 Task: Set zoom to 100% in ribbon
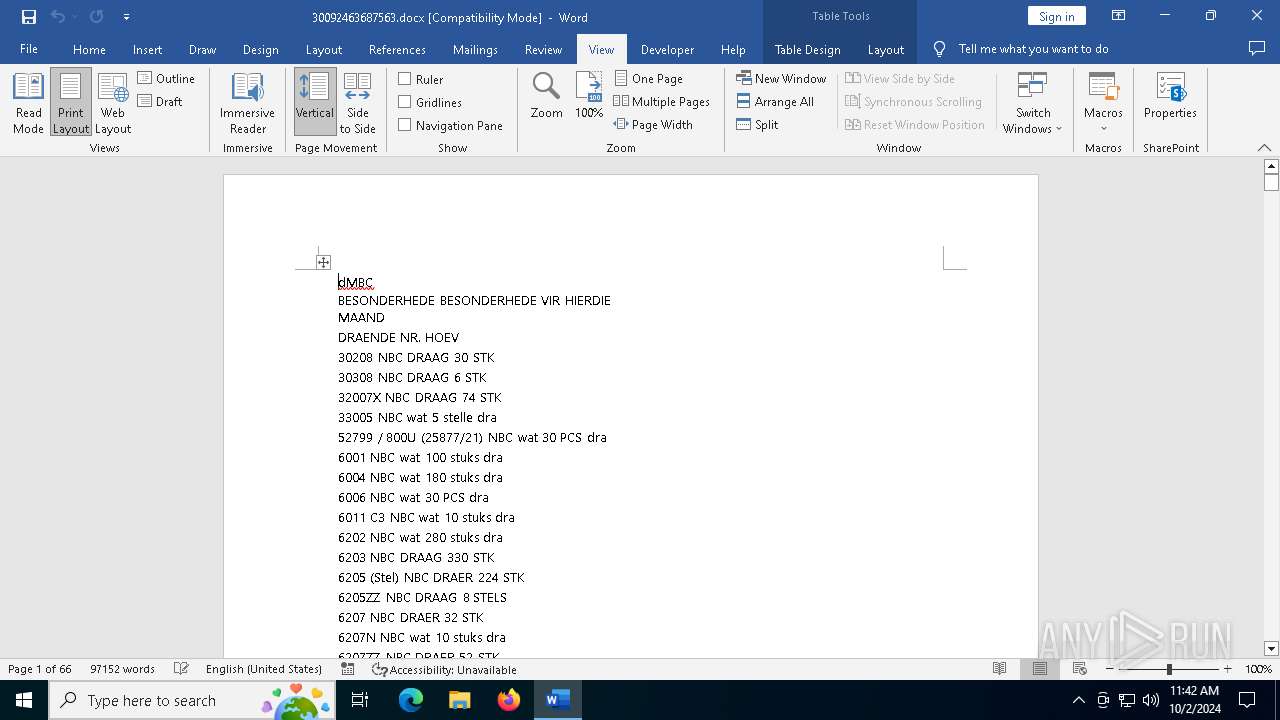coord(589,96)
